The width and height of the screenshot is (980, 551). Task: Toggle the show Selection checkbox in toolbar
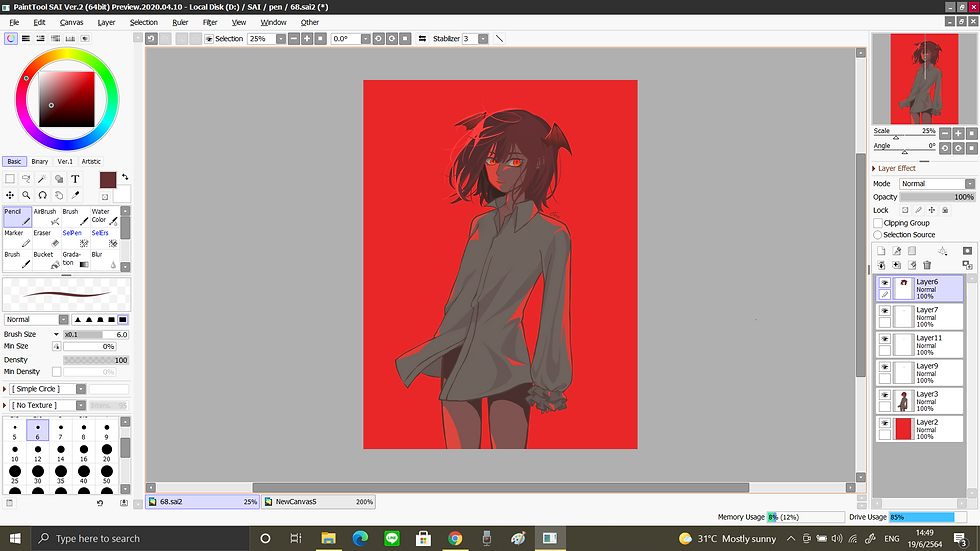[209, 39]
